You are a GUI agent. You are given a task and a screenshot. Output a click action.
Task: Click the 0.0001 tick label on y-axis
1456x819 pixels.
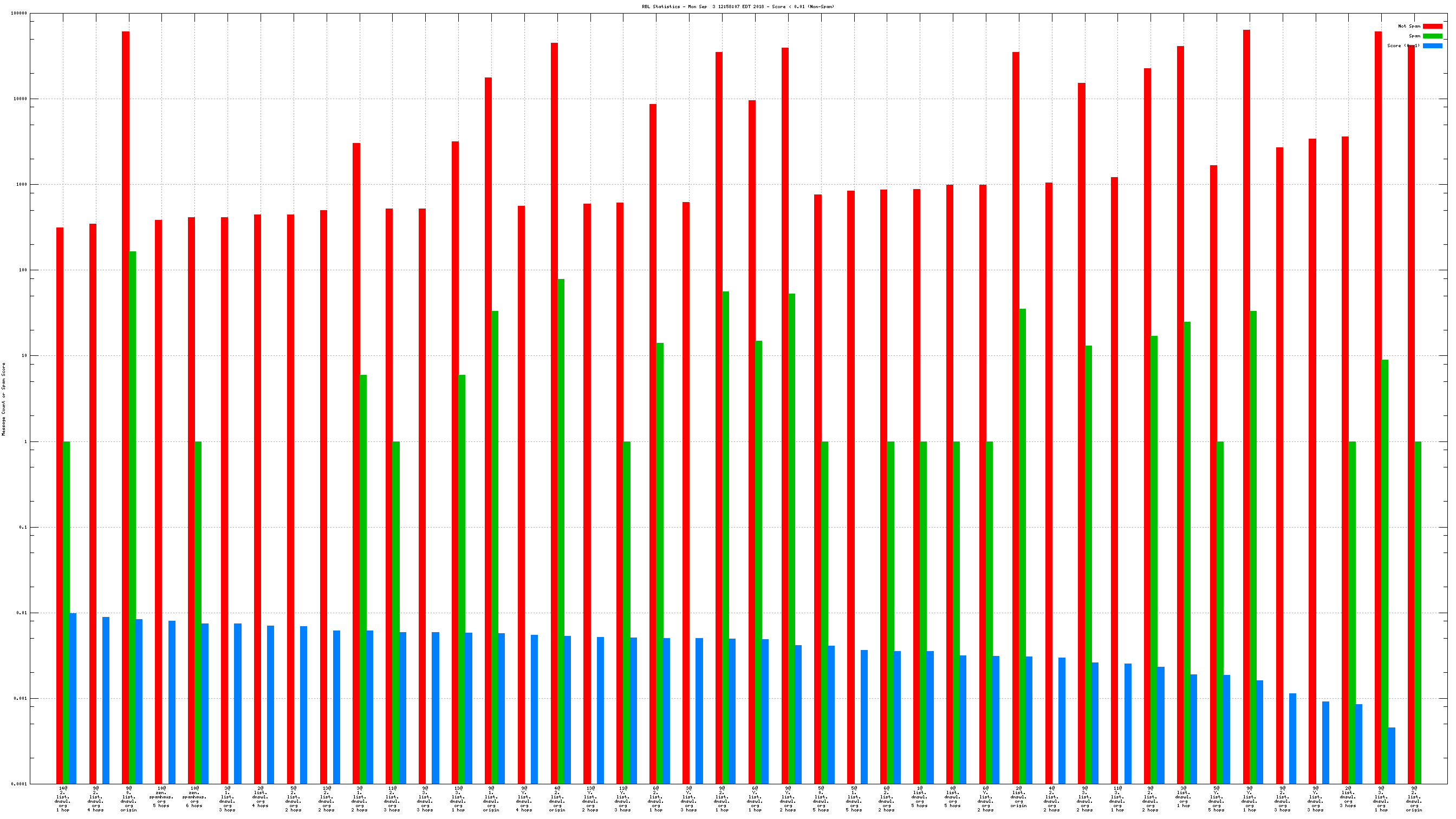tap(18, 784)
